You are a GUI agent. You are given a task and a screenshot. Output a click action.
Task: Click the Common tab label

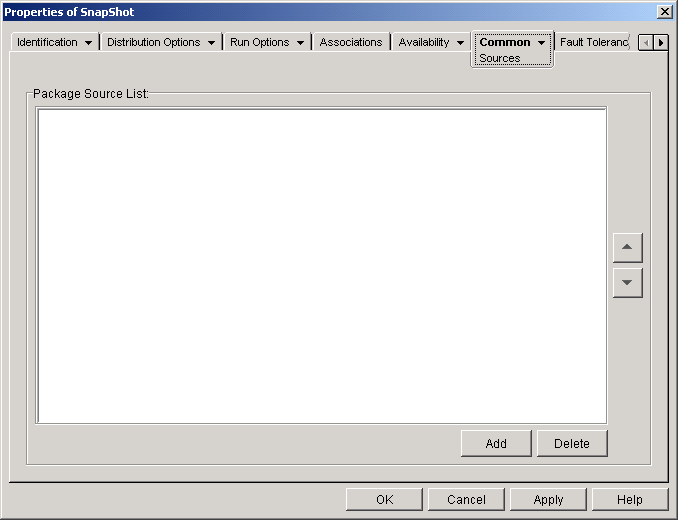tap(505, 42)
